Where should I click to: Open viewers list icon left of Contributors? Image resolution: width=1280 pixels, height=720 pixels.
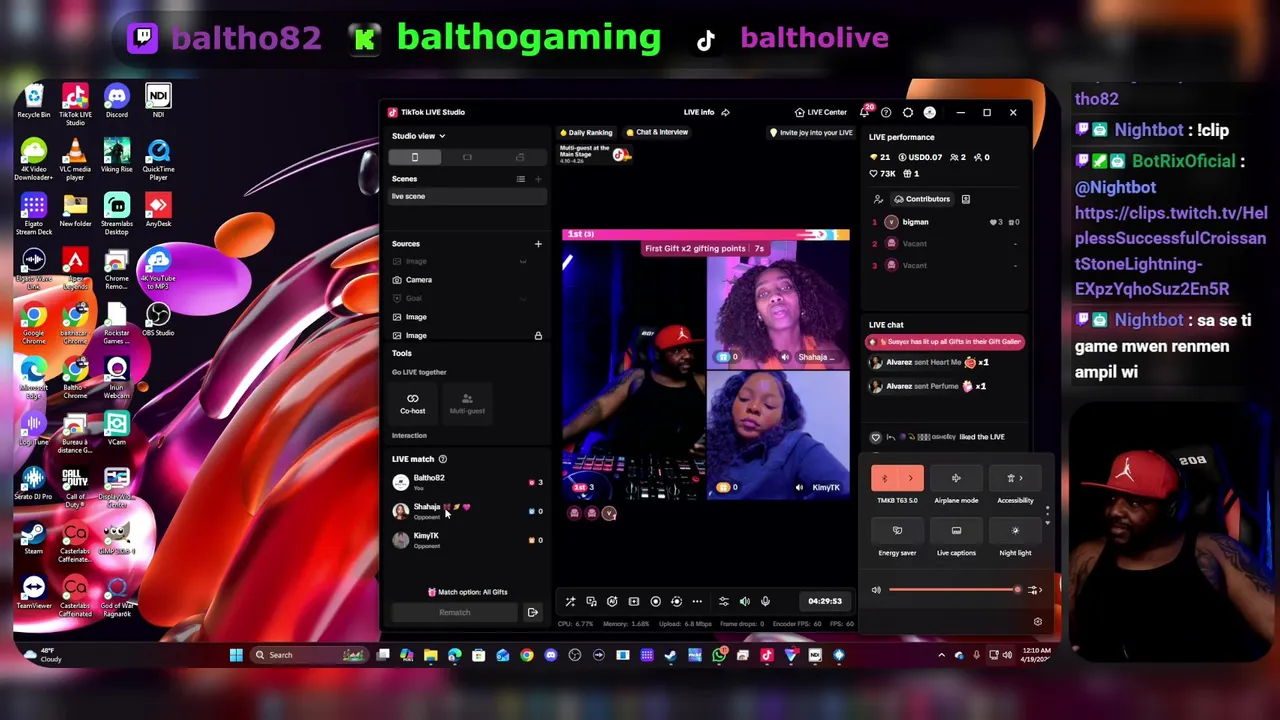(878, 199)
